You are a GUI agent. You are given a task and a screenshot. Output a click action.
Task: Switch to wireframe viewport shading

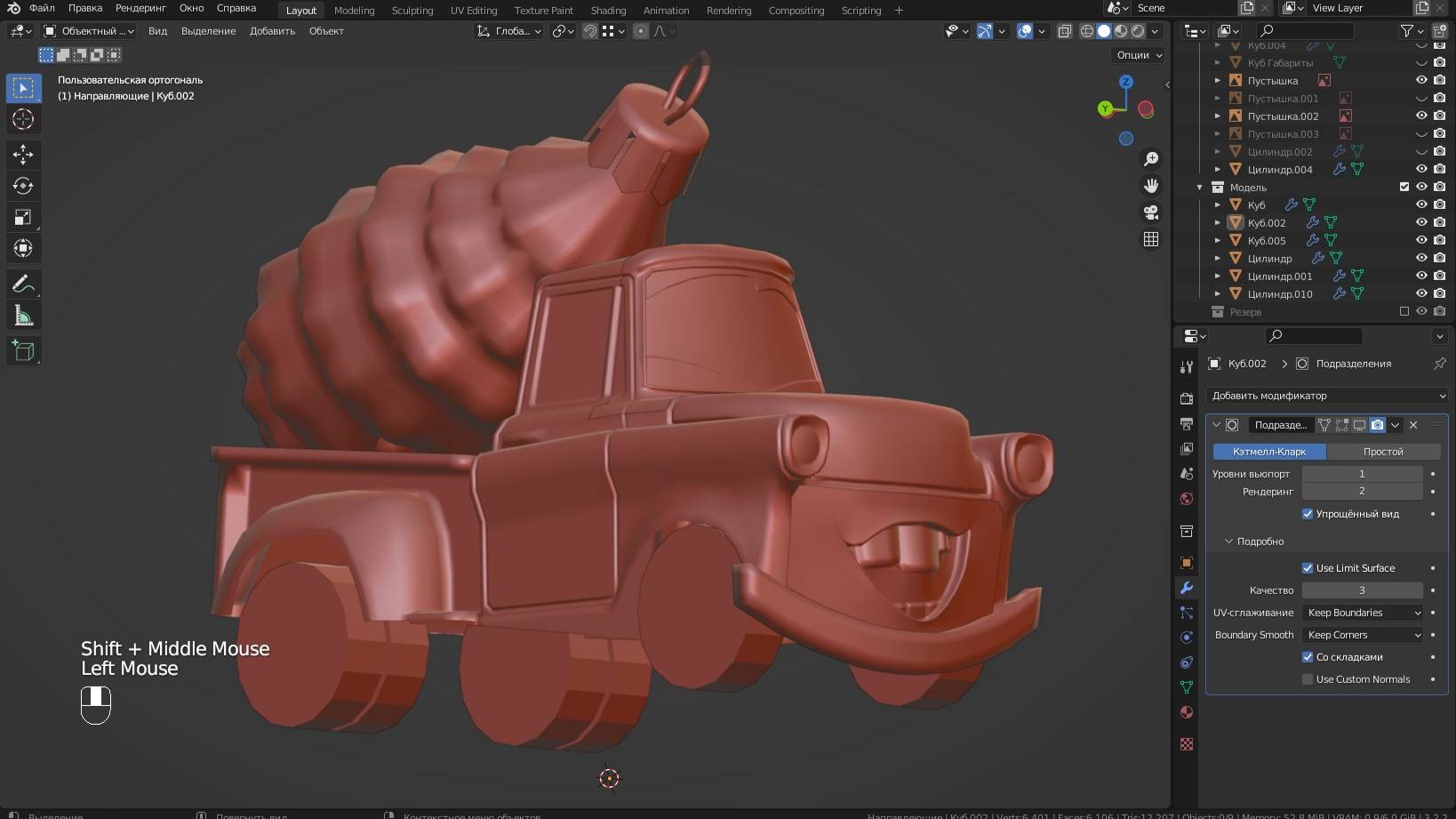click(x=1087, y=31)
